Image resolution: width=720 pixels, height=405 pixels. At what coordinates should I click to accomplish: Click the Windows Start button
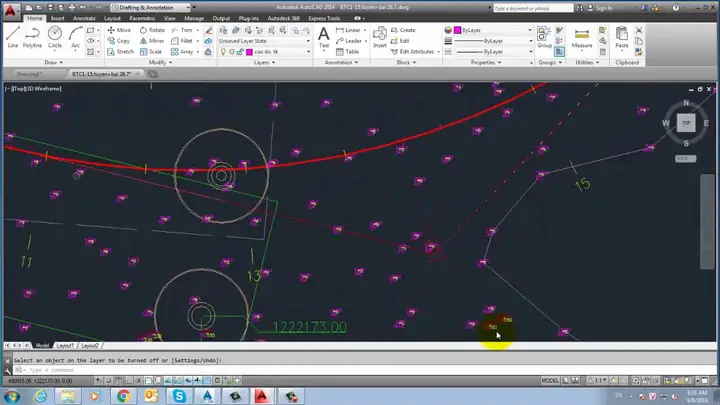[11, 396]
